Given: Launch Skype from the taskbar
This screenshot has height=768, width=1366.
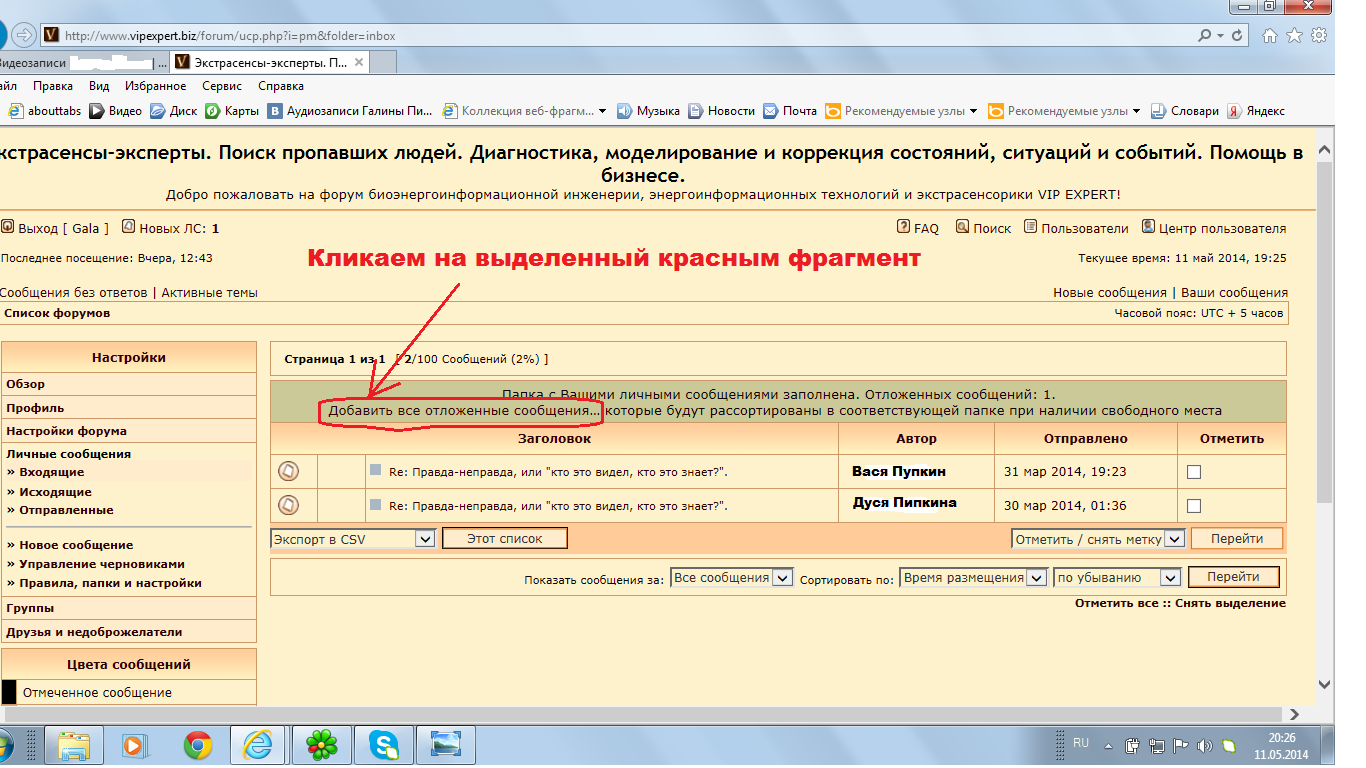Looking at the screenshot, I should (384, 745).
